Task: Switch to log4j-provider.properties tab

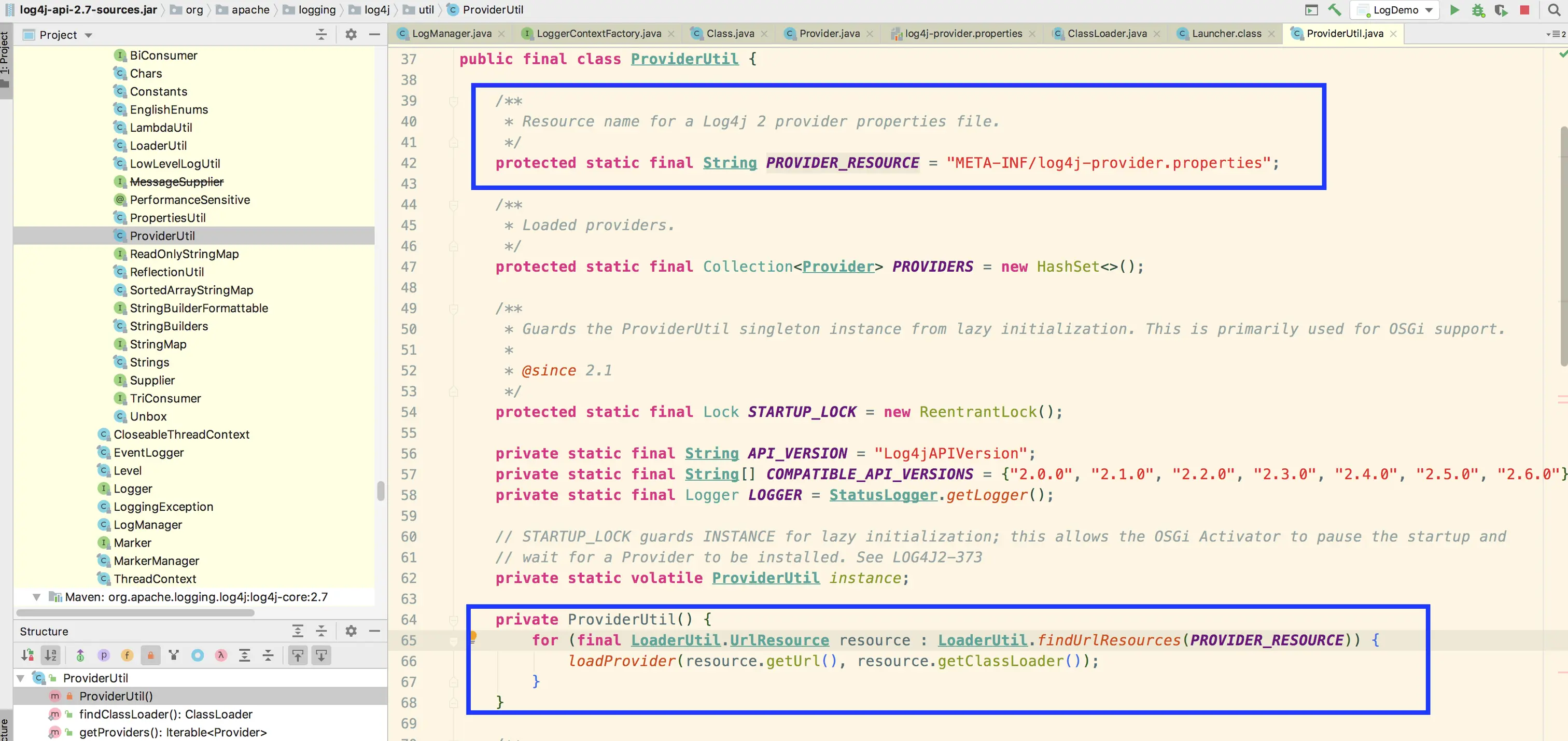Action: click(963, 34)
